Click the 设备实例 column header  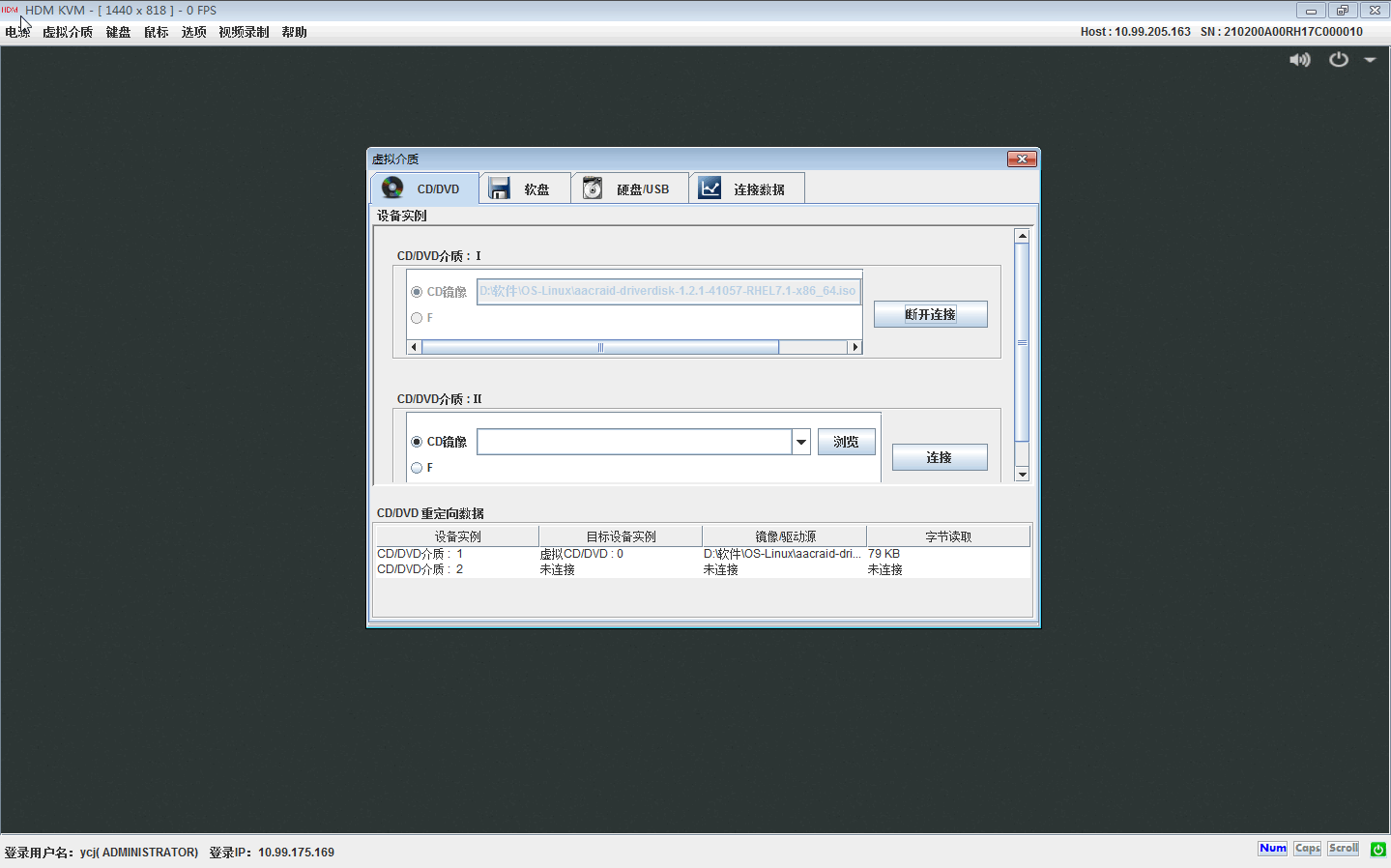457,536
